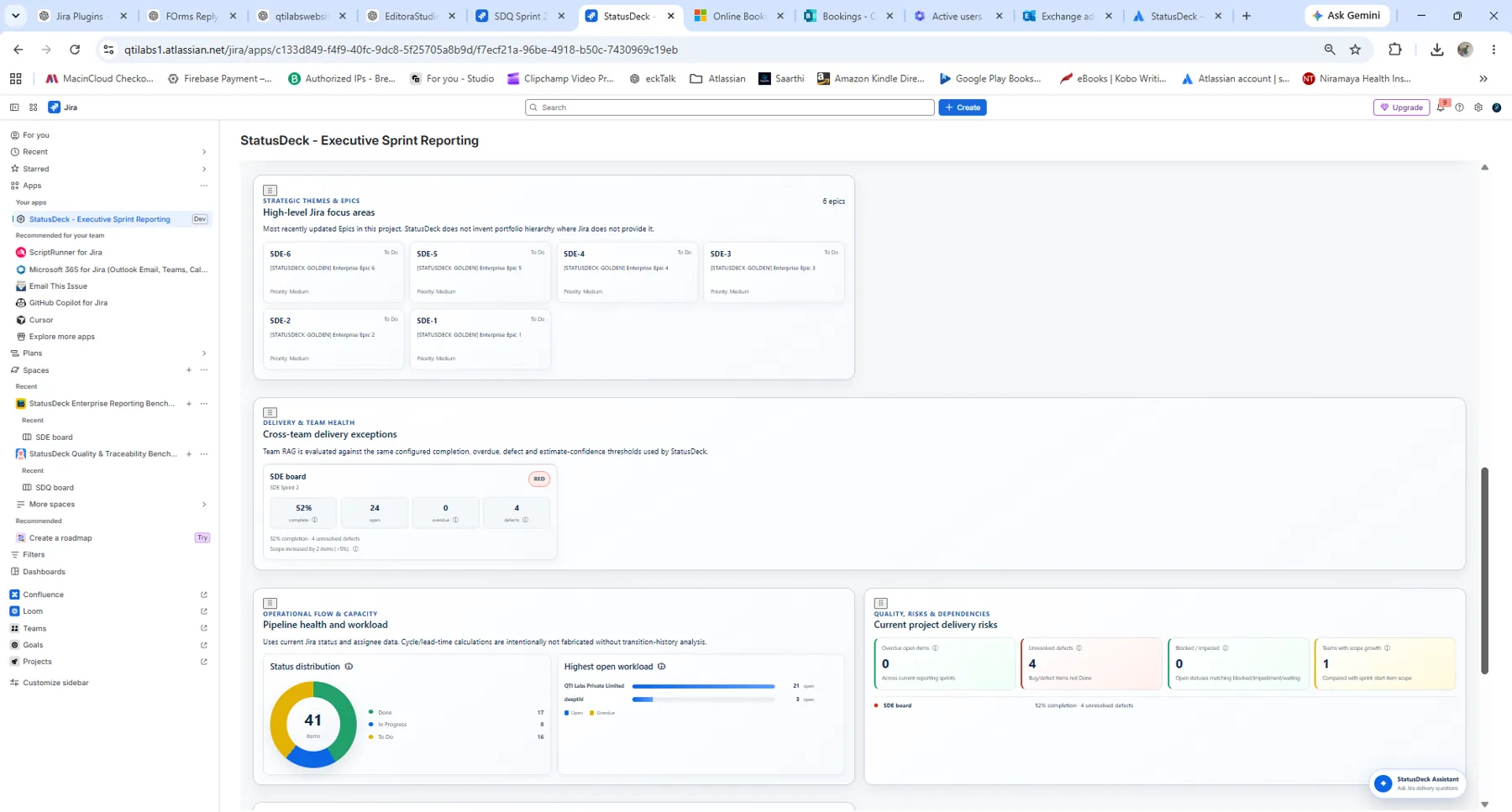Click Customize sidebar

pos(55,683)
